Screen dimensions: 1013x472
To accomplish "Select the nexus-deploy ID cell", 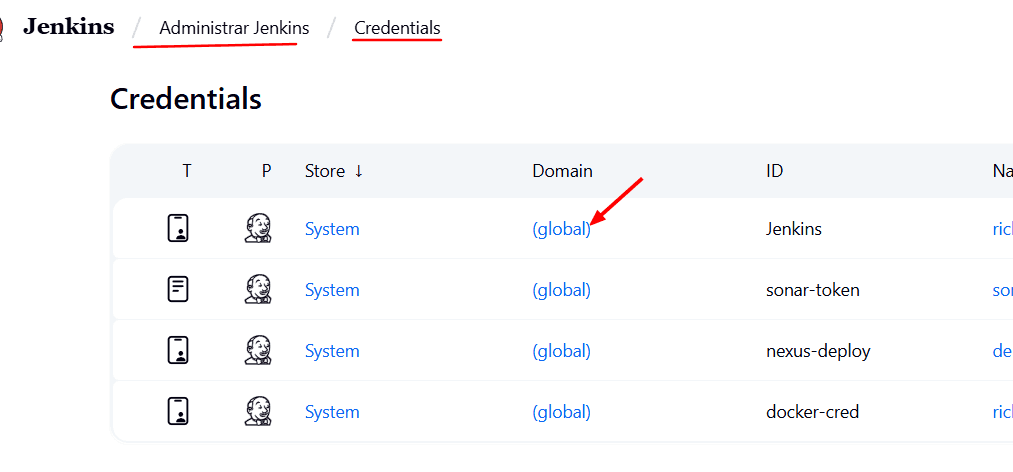I will click(819, 351).
